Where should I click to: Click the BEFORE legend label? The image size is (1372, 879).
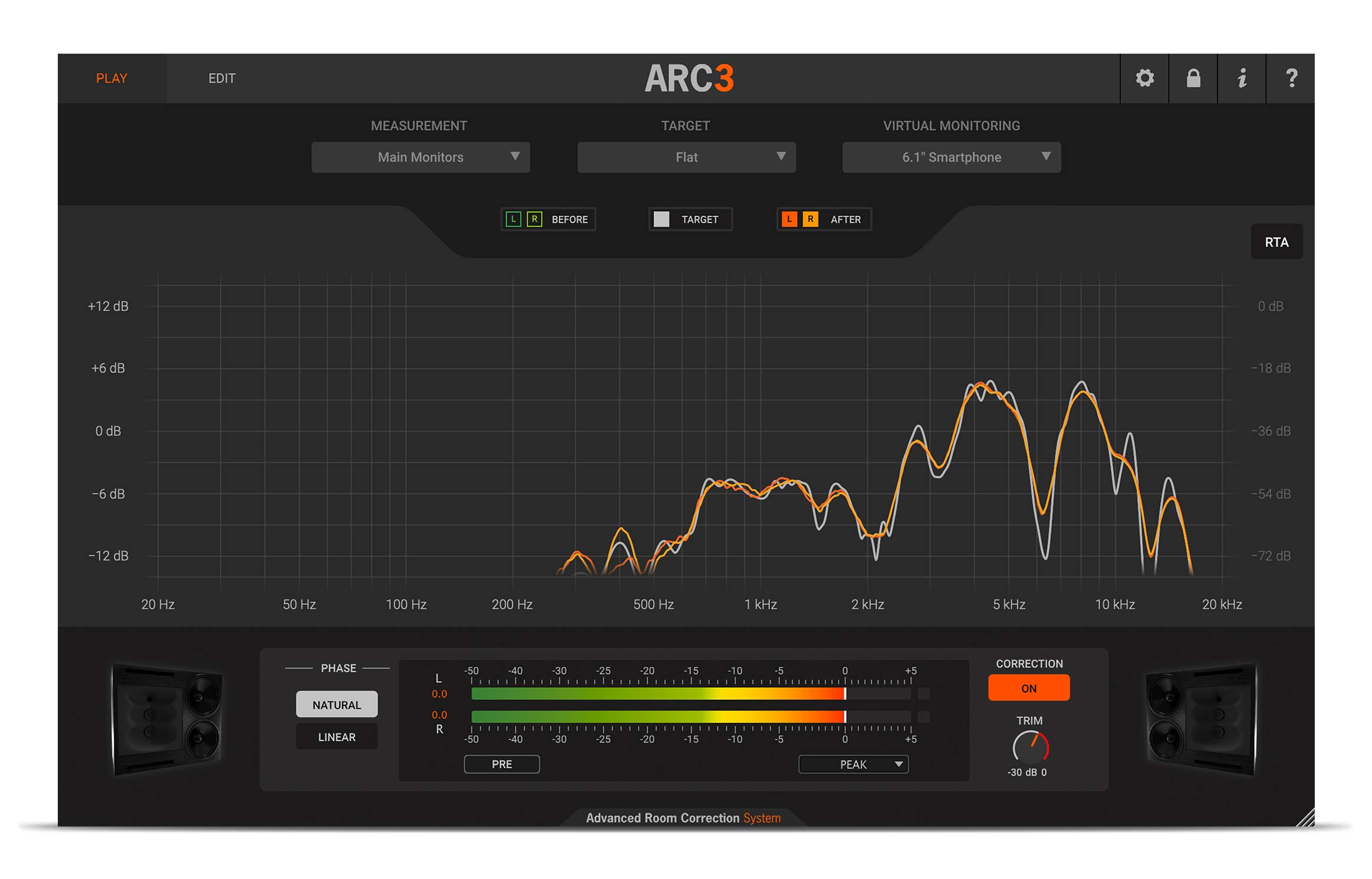coord(570,219)
